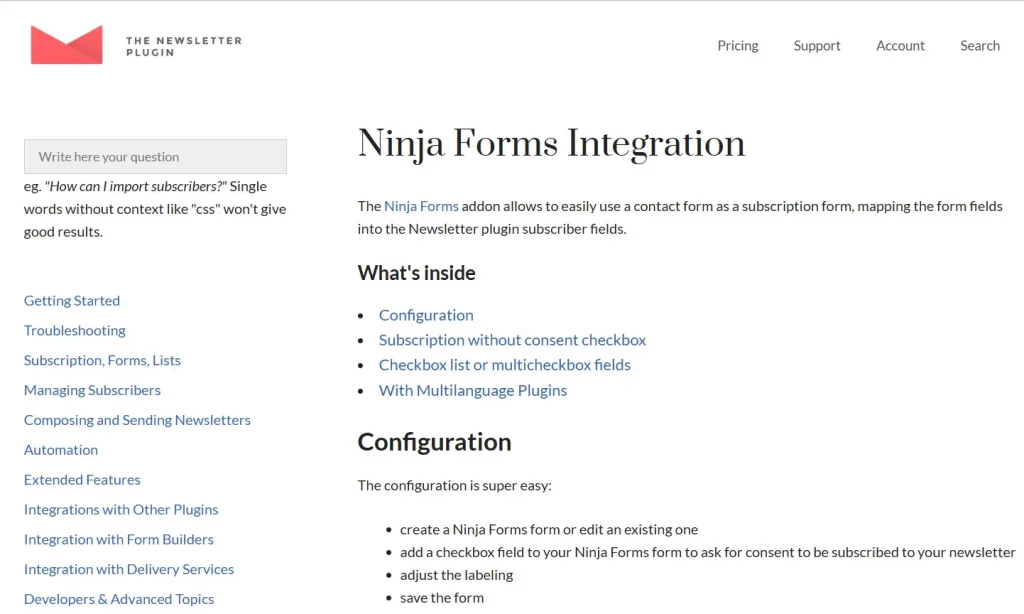1024x614 pixels.
Task: Jump to Subscription without consent checkbox
Action: coord(512,340)
